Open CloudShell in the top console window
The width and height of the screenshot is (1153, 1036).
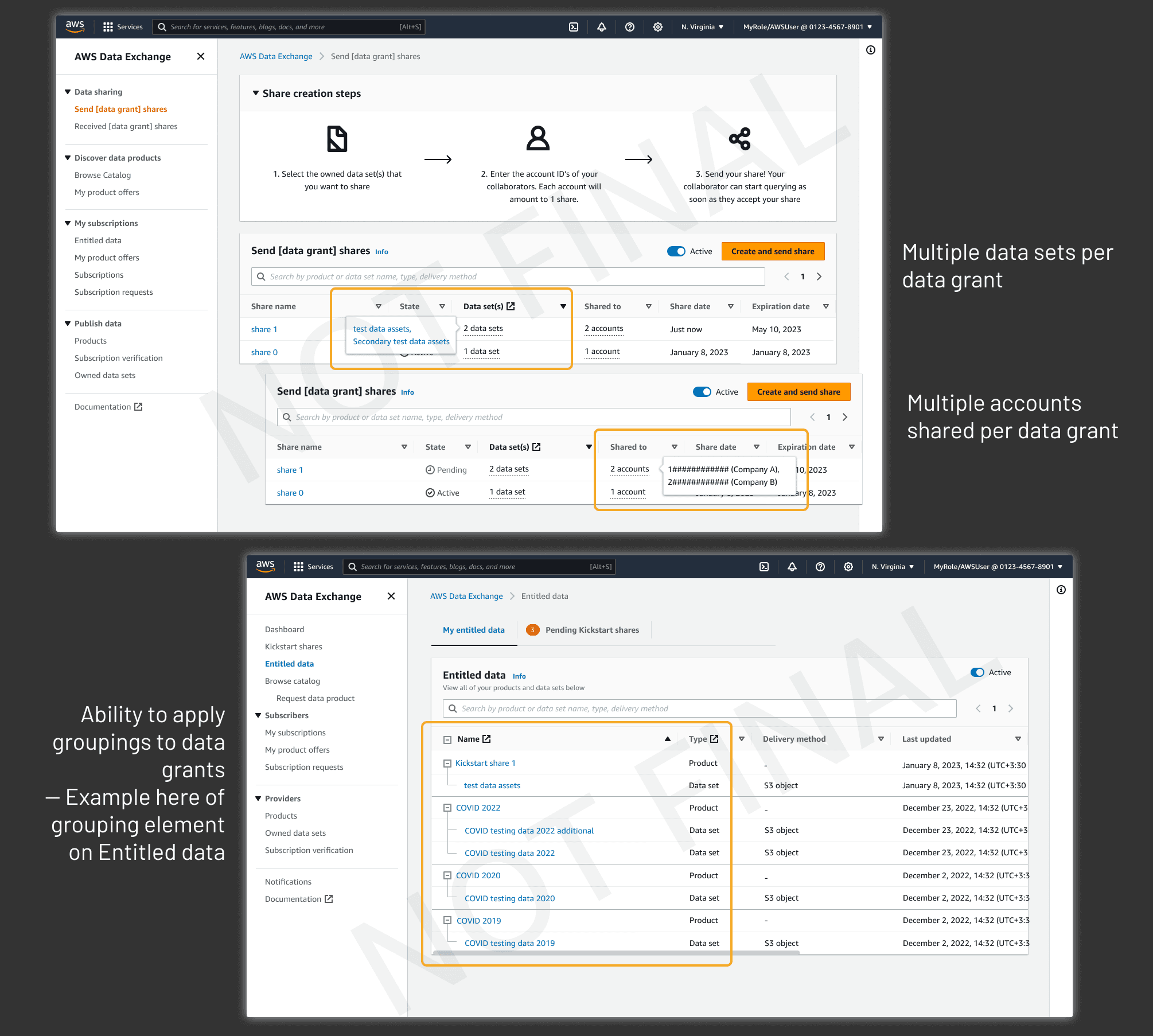[x=574, y=27]
